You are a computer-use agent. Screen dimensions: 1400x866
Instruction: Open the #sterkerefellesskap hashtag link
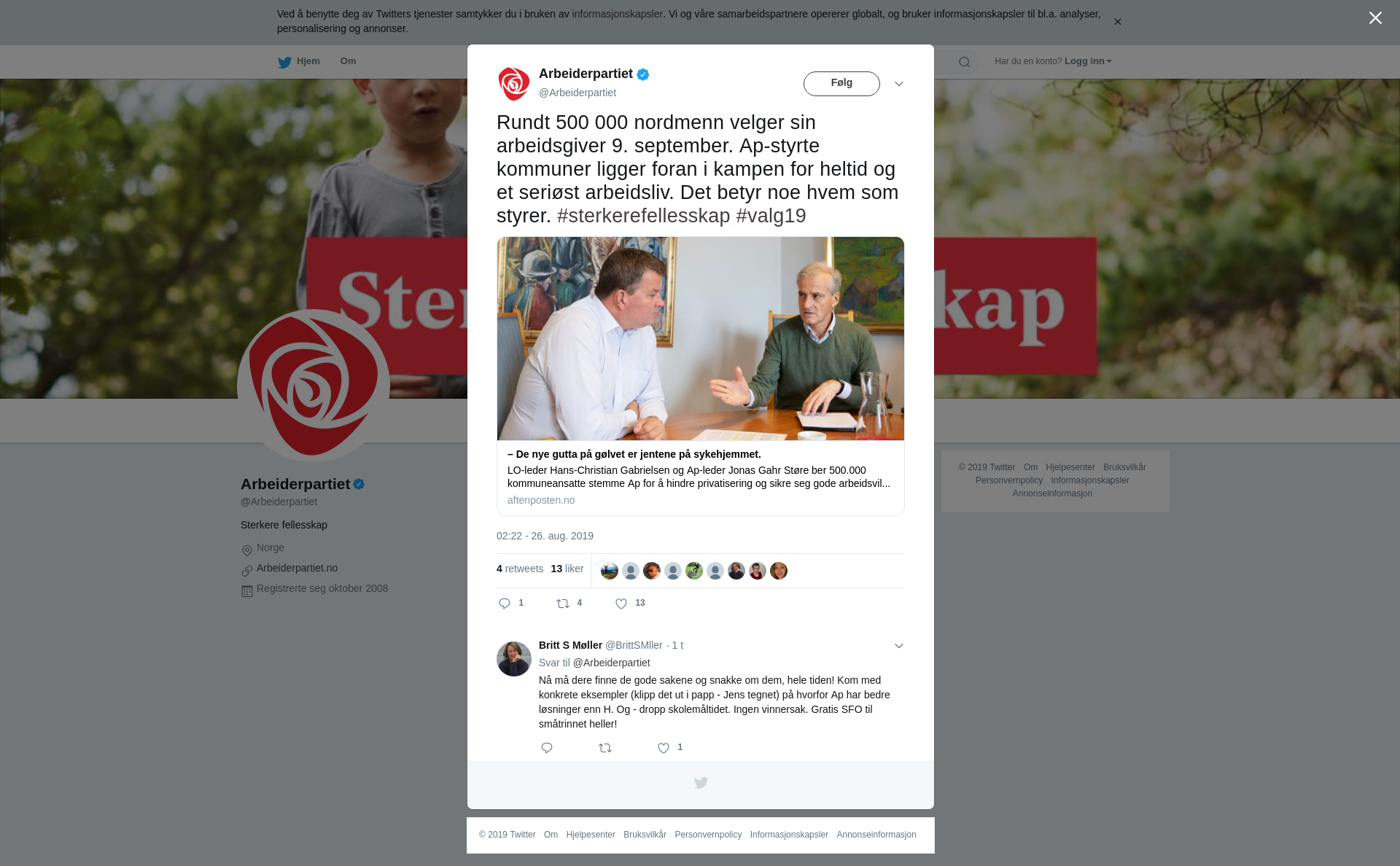click(643, 216)
